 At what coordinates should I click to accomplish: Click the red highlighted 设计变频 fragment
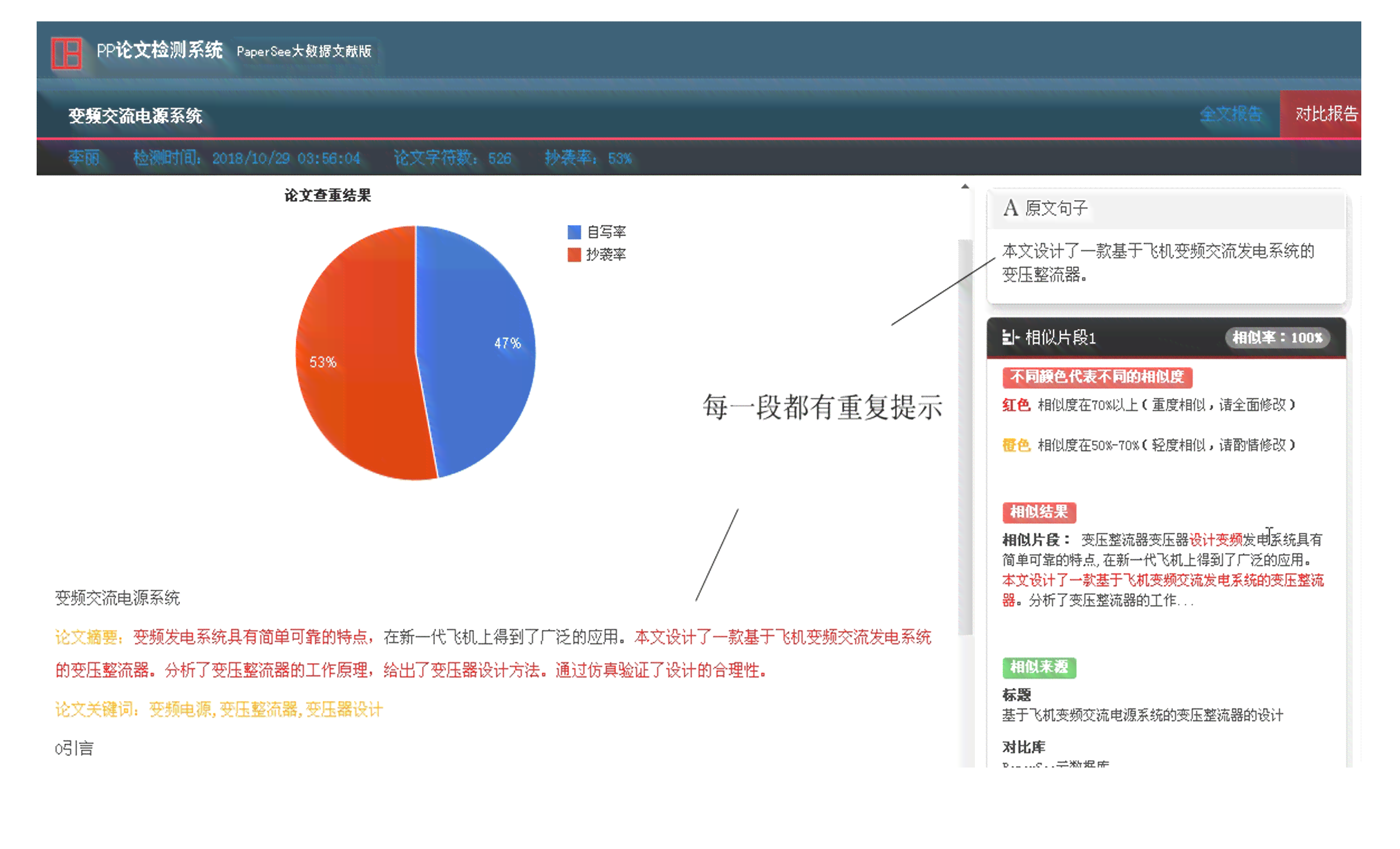point(1215,539)
